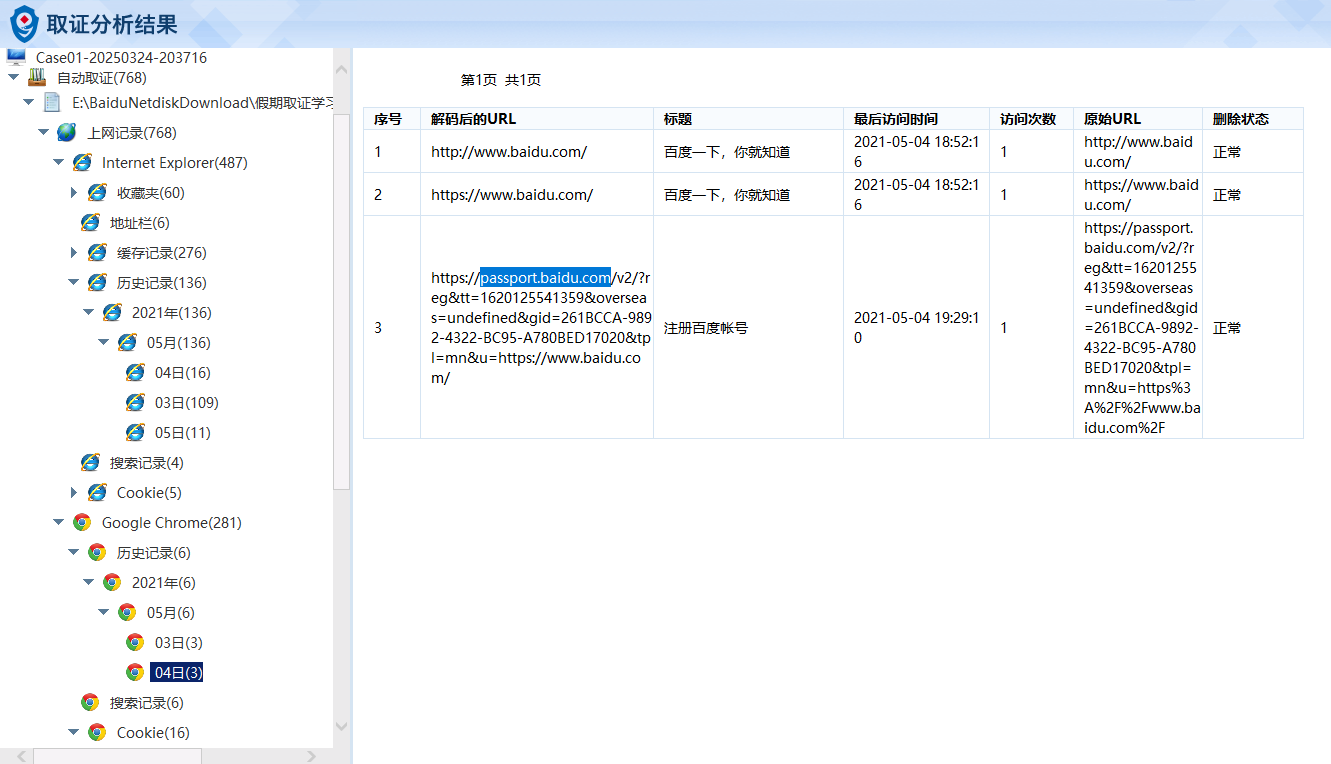Click the tree panel vertical scrollbar thumb
This screenshot has height=764, width=1331.
tap(342, 300)
